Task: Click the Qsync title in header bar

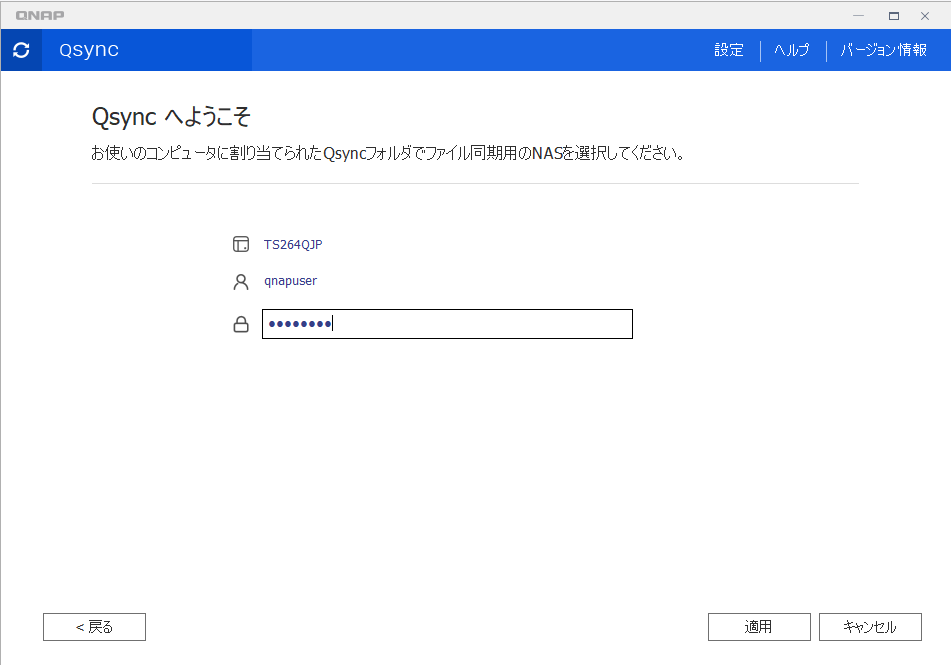Action: click(x=89, y=50)
